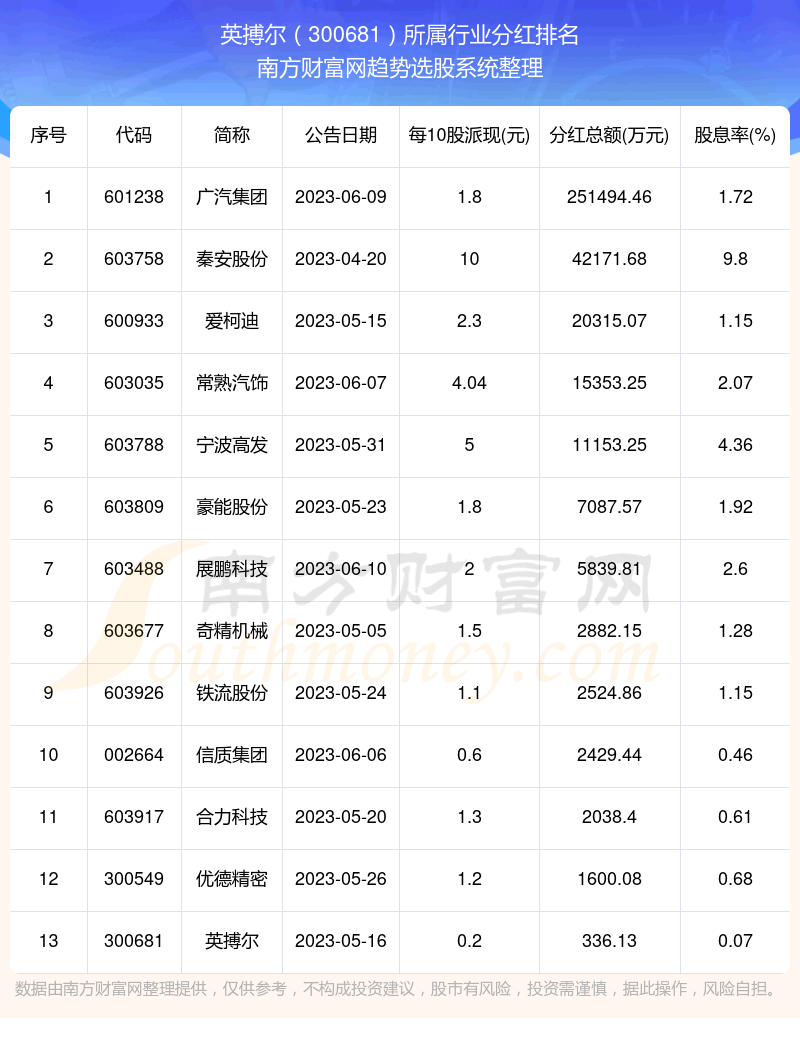Select the 展鹏科技 stock name

click(232, 569)
